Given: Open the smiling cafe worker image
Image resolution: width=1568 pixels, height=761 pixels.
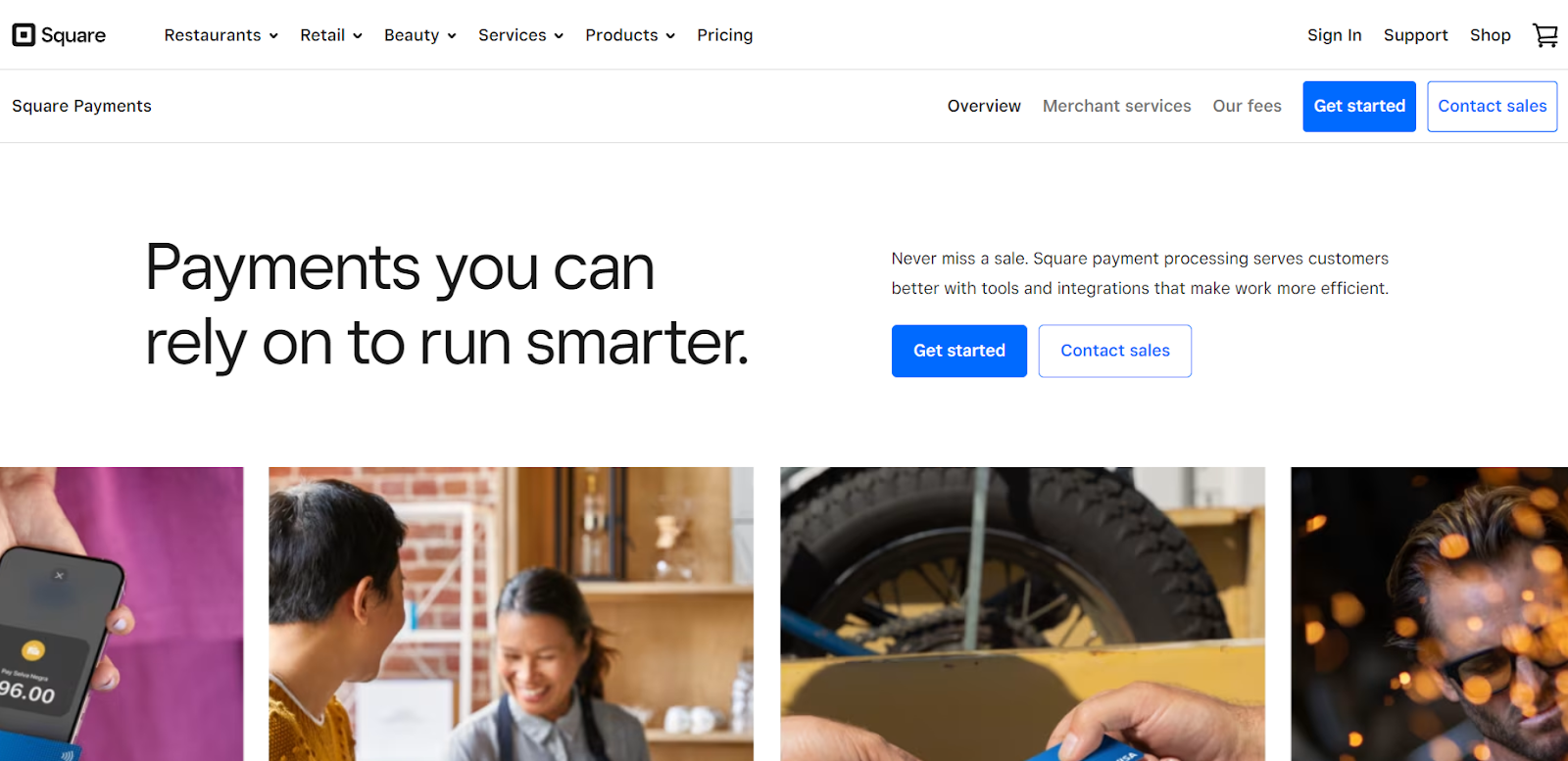Looking at the screenshot, I should click(512, 614).
